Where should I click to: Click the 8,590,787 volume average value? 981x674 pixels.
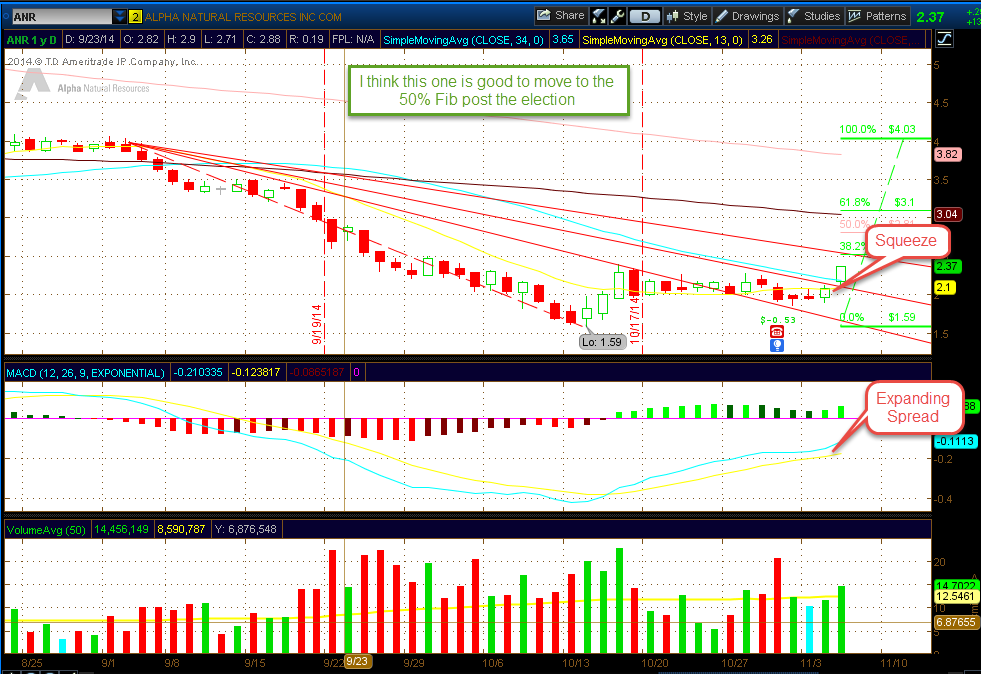(181, 529)
